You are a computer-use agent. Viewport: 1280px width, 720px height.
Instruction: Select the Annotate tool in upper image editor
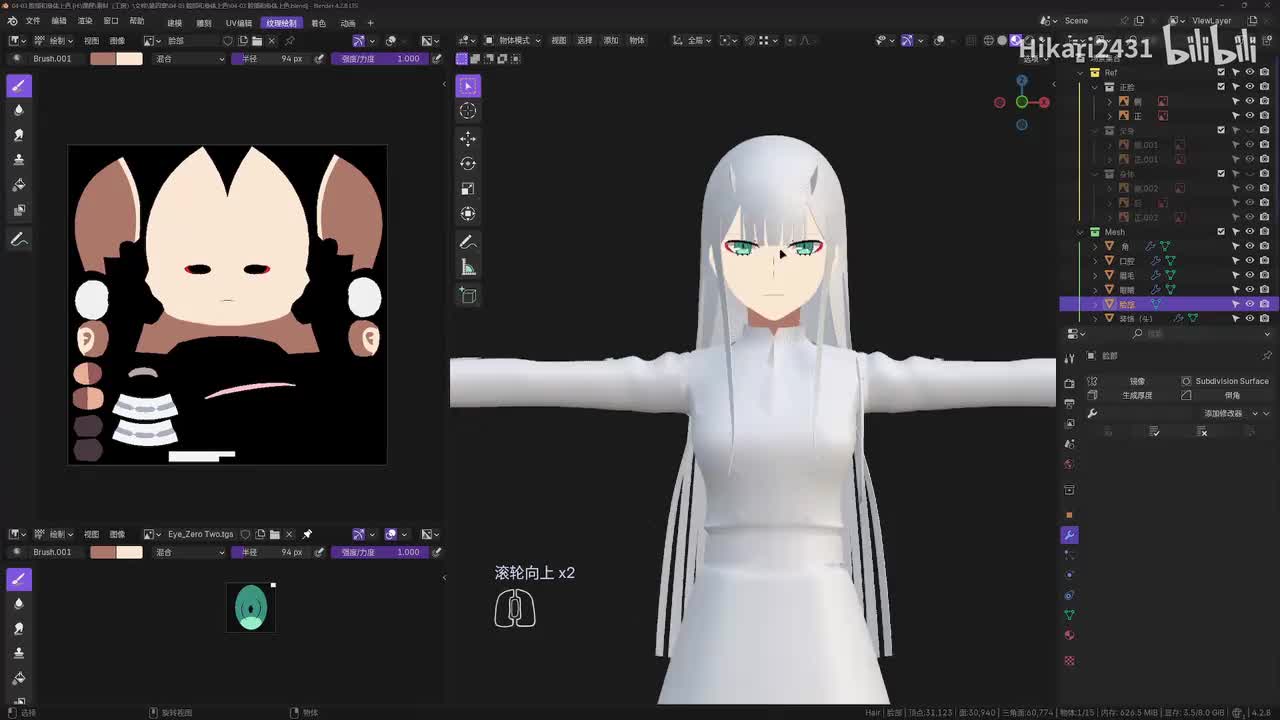[18, 240]
